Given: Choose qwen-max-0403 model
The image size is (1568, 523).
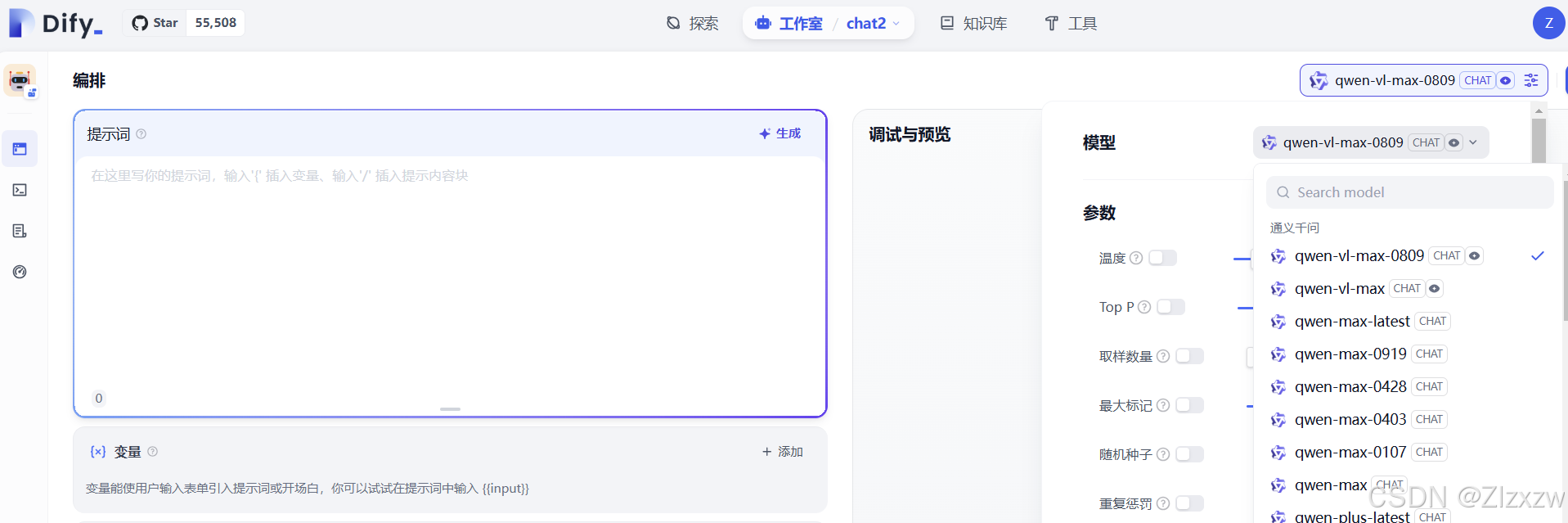Looking at the screenshot, I should [1408, 419].
